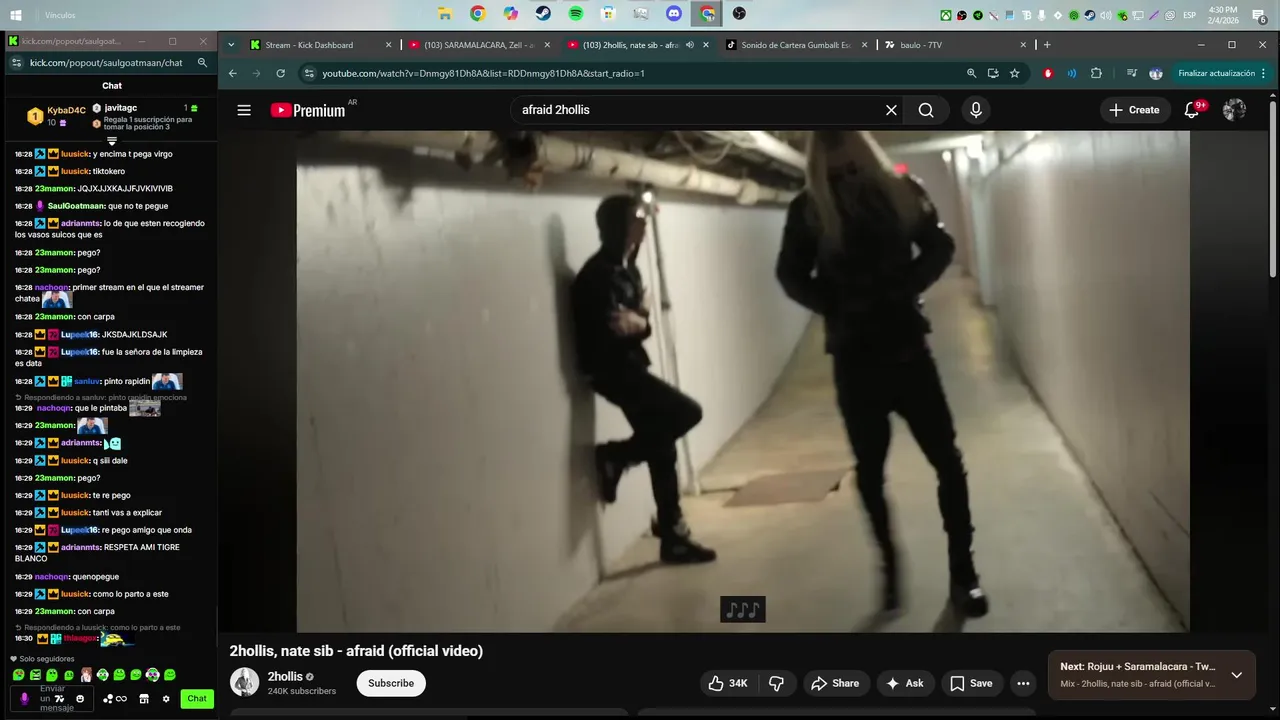This screenshot has width=1280, height=720.
Task: Expand the Next up mix panel
Action: (1237, 675)
